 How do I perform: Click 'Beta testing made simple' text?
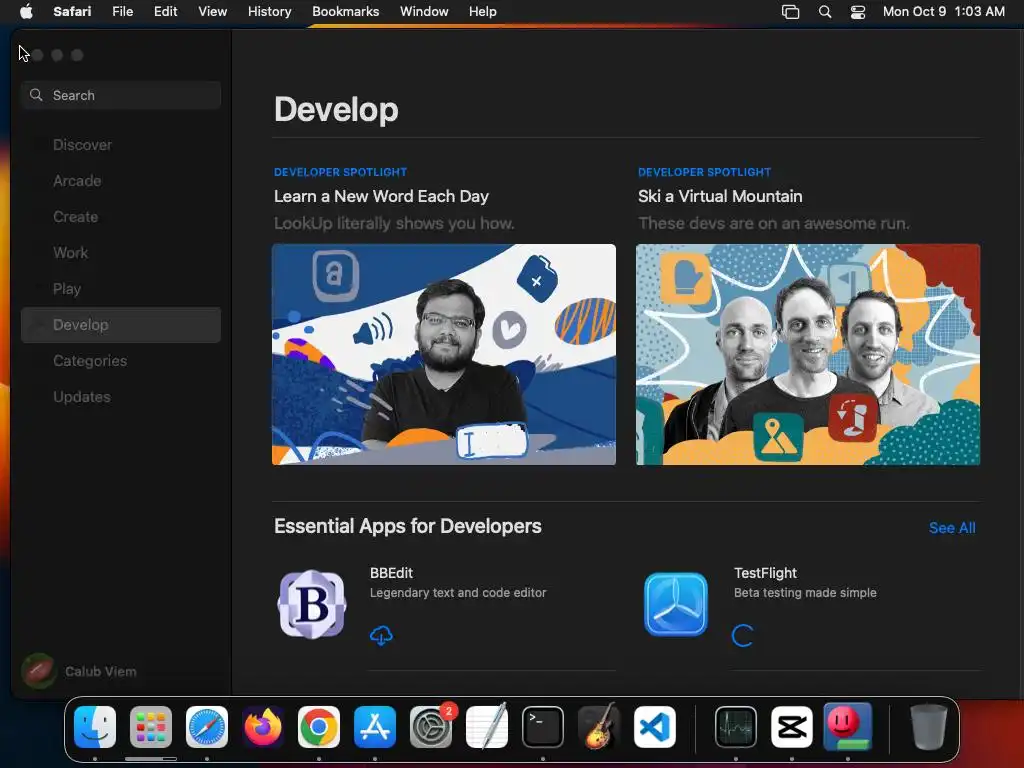point(805,593)
